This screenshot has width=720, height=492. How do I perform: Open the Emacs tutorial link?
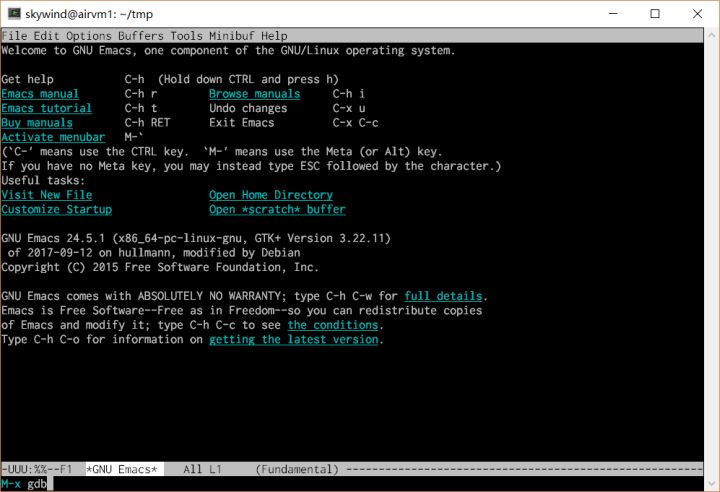[46, 108]
